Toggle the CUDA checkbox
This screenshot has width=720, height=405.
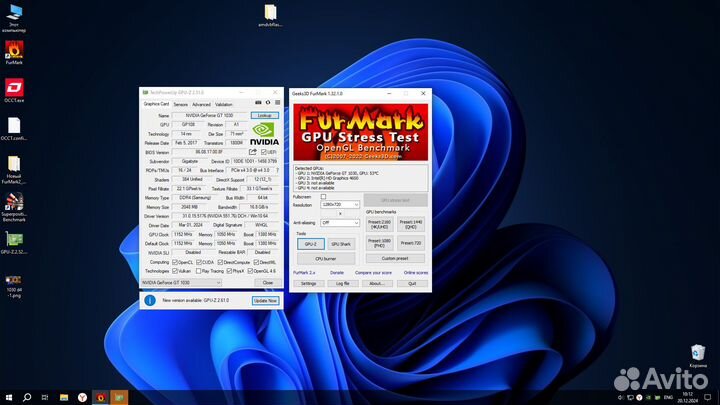pos(199,262)
